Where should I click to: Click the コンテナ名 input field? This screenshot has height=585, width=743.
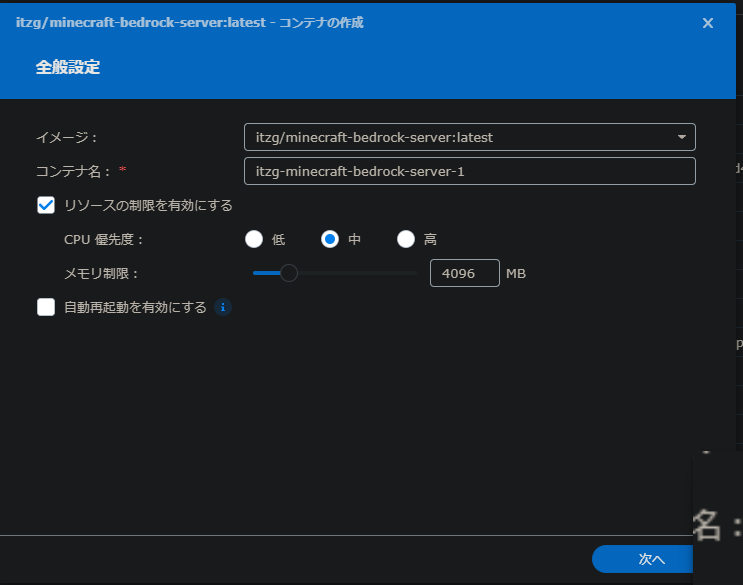pos(470,171)
